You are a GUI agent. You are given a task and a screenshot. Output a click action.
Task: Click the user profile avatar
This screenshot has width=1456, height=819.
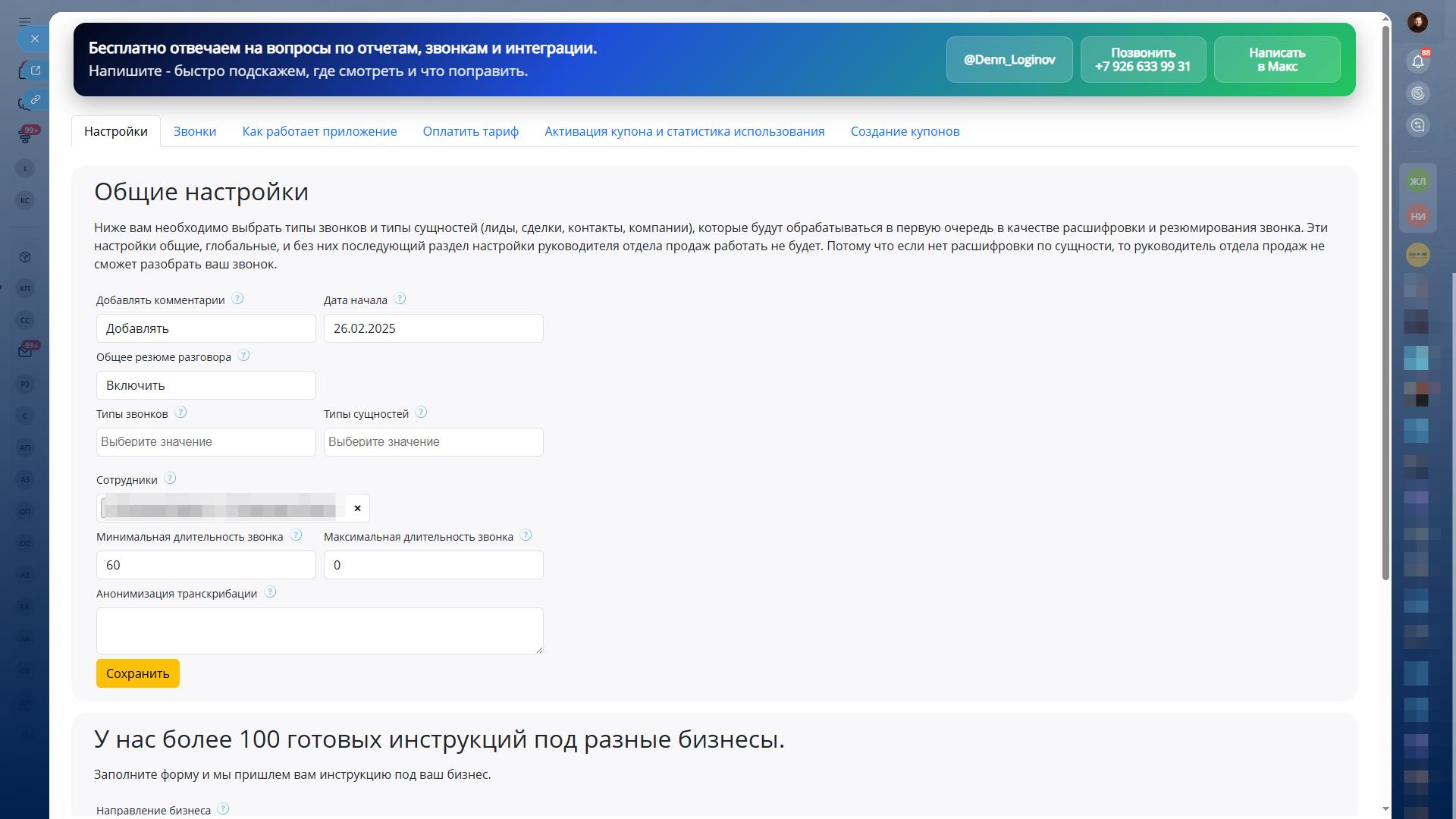[1417, 22]
